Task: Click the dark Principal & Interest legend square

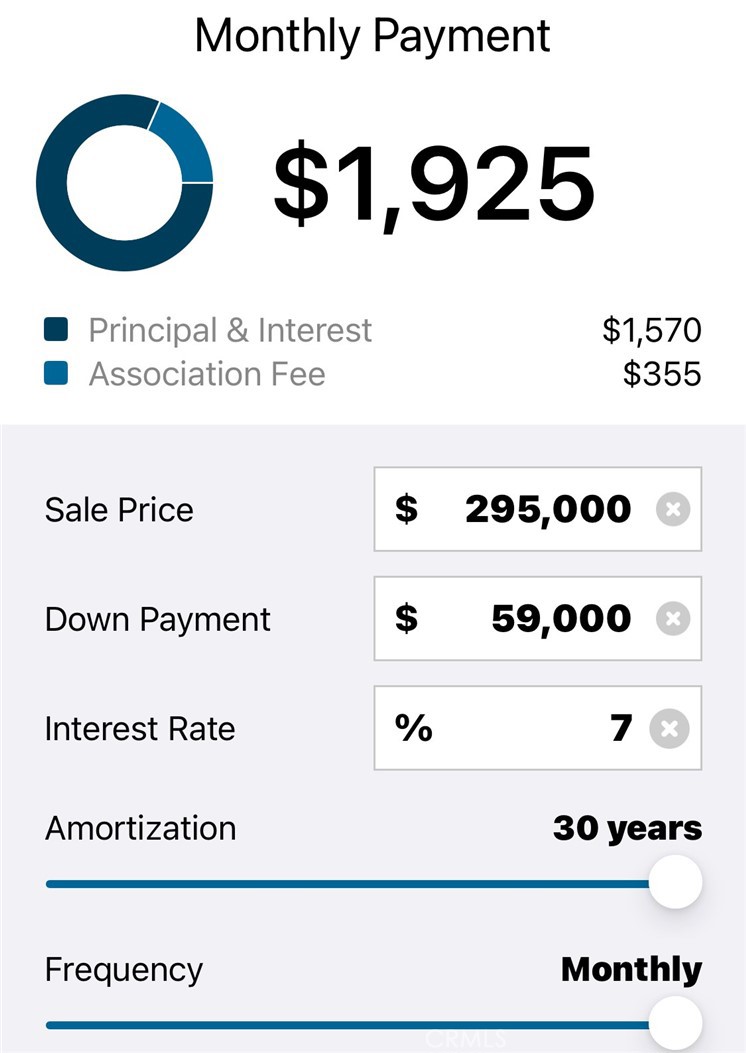Action: point(56,330)
